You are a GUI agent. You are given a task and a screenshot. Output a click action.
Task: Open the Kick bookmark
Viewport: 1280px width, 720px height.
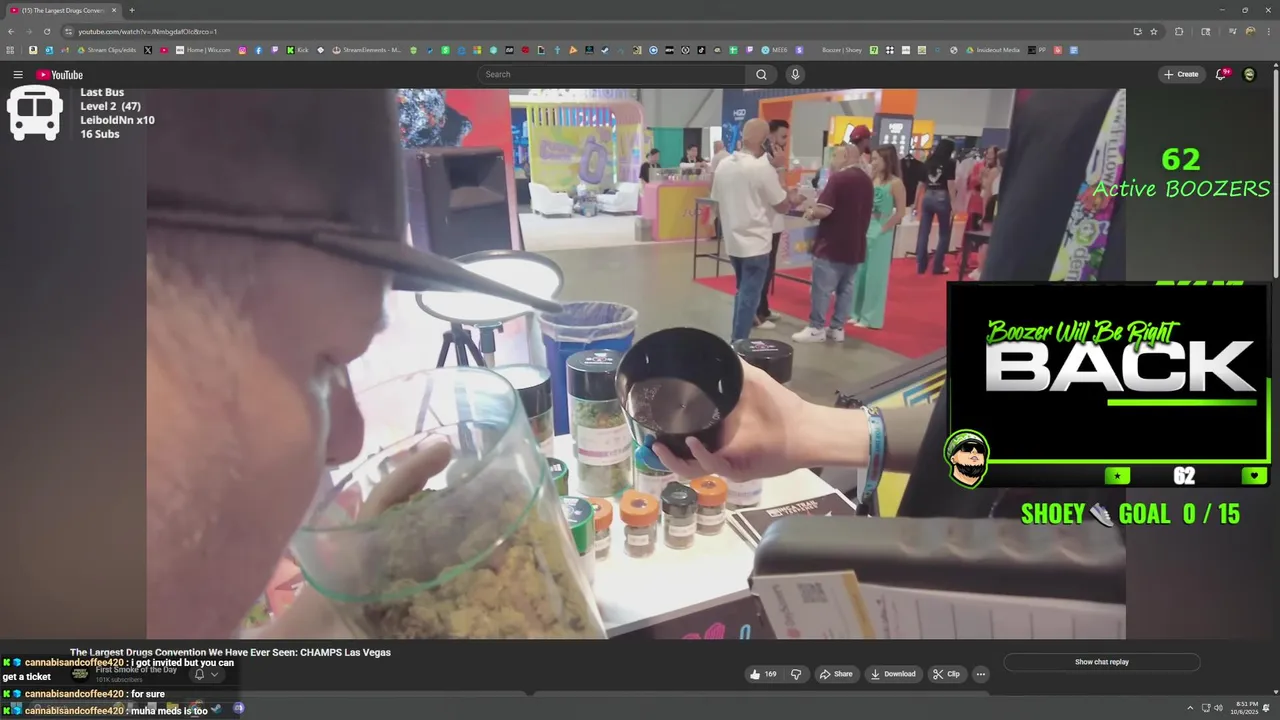[298, 50]
